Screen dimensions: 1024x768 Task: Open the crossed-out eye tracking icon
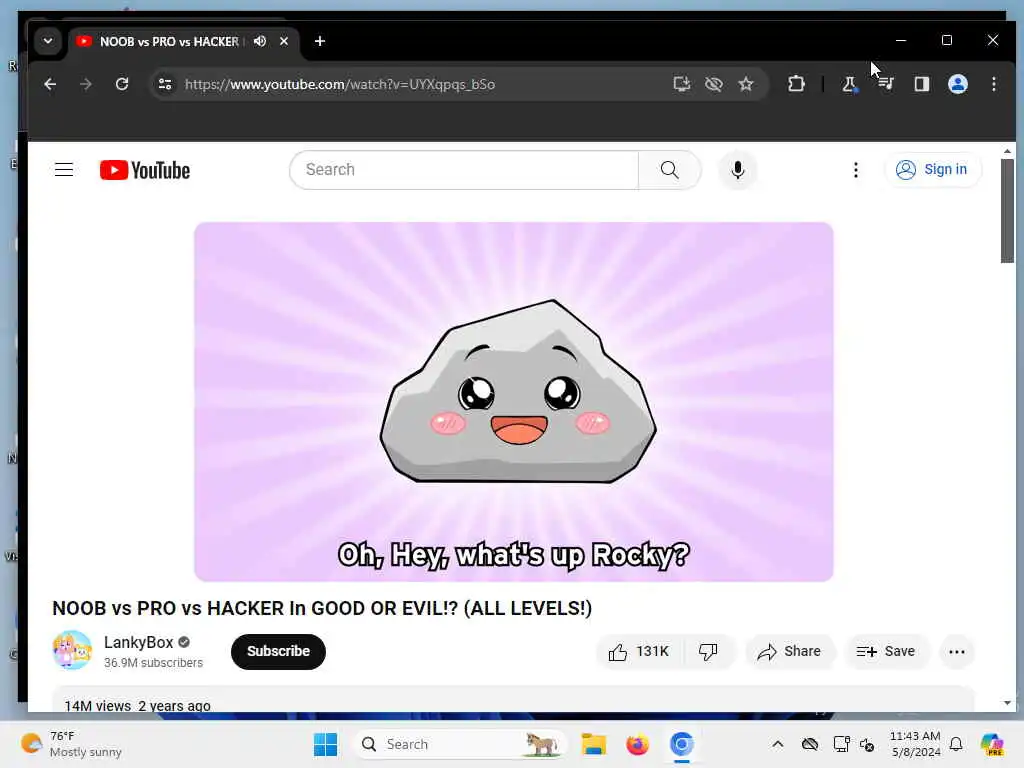[714, 84]
